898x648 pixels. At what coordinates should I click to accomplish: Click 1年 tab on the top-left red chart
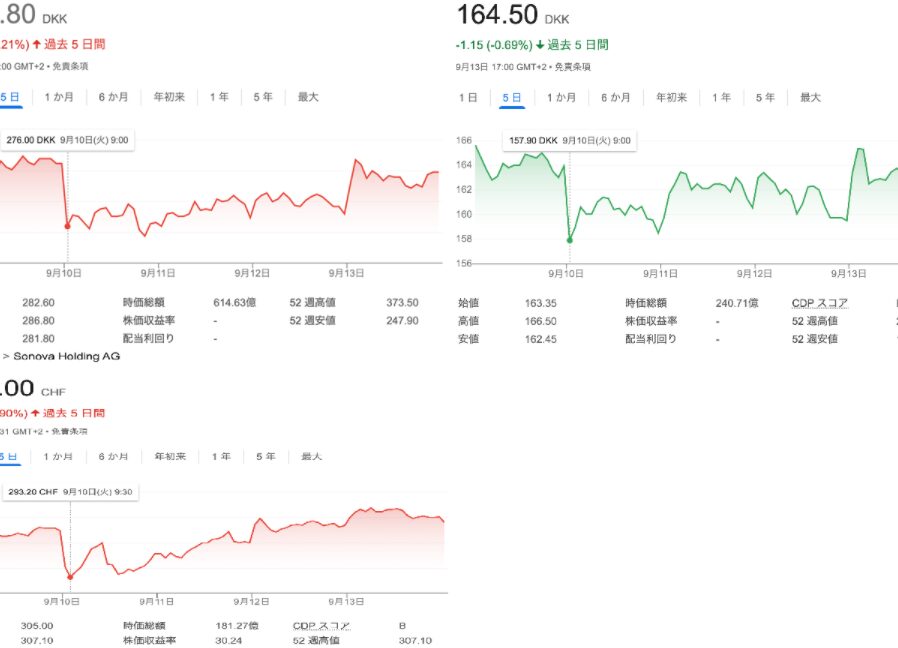[218, 97]
